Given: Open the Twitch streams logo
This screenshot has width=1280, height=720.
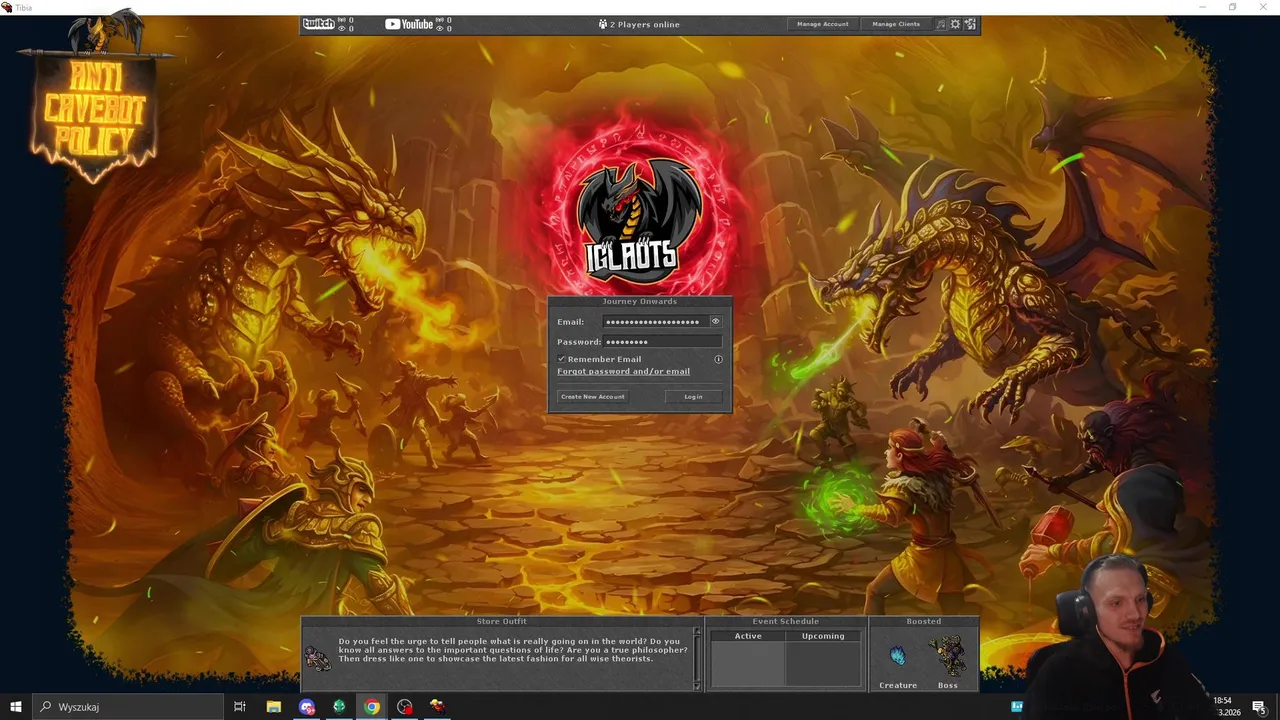Looking at the screenshot, I should click(318, 24).
